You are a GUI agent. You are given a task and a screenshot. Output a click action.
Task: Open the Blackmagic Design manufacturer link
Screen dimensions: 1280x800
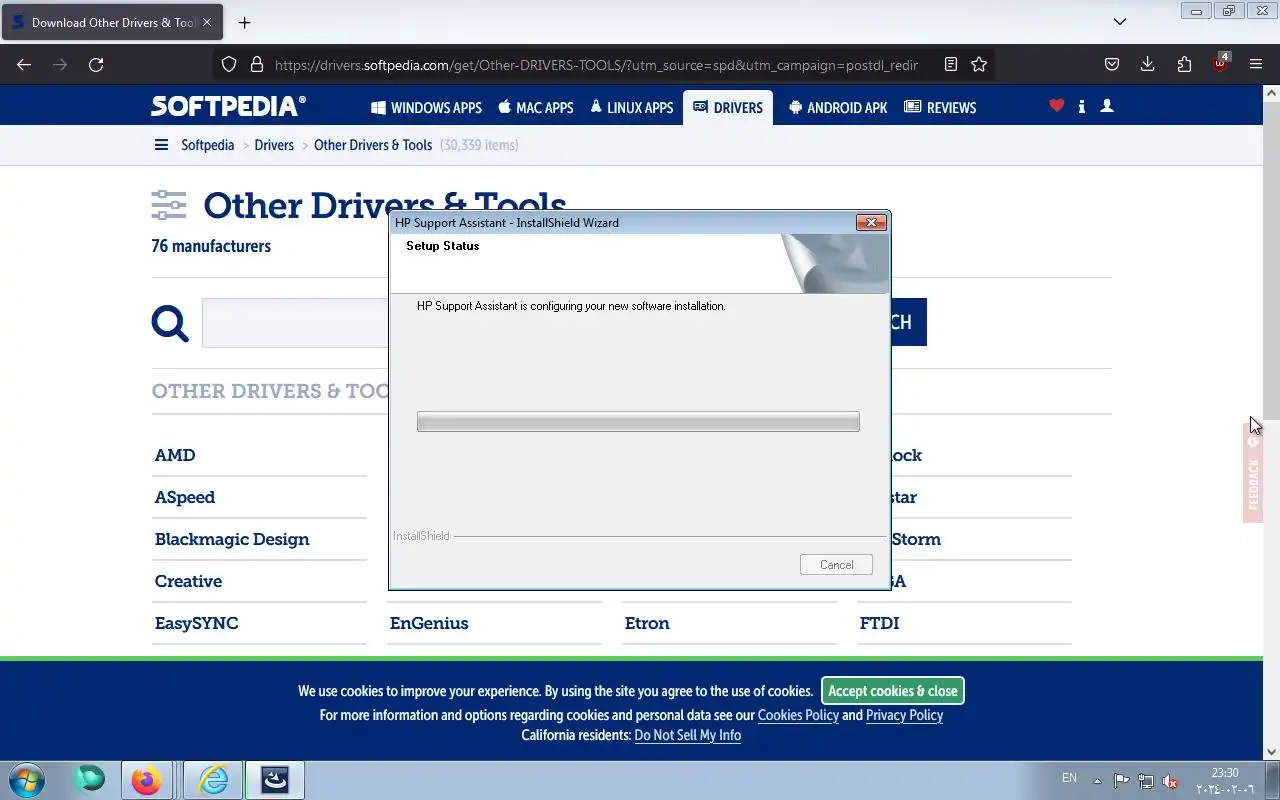(232, 539)
